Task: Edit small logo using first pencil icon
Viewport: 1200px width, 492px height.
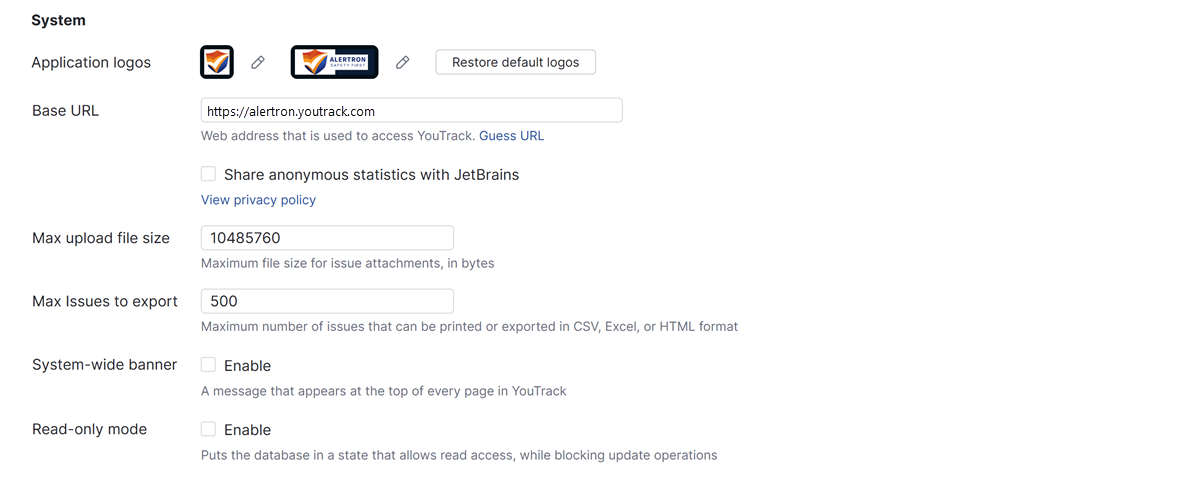Action: [x=258, y=62]
